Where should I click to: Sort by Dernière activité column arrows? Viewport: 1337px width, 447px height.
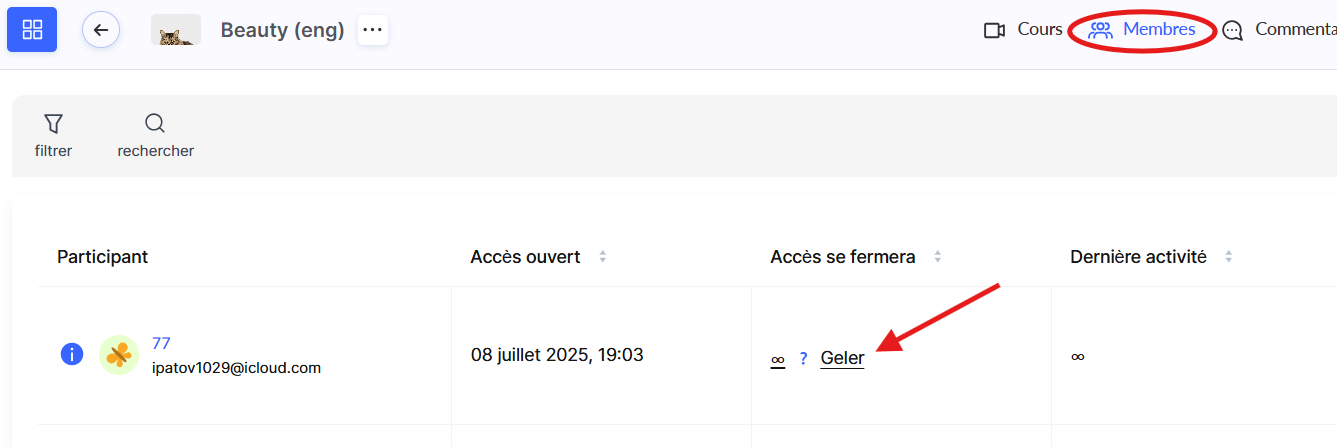pyautogui.click(x=1228, y=257)
